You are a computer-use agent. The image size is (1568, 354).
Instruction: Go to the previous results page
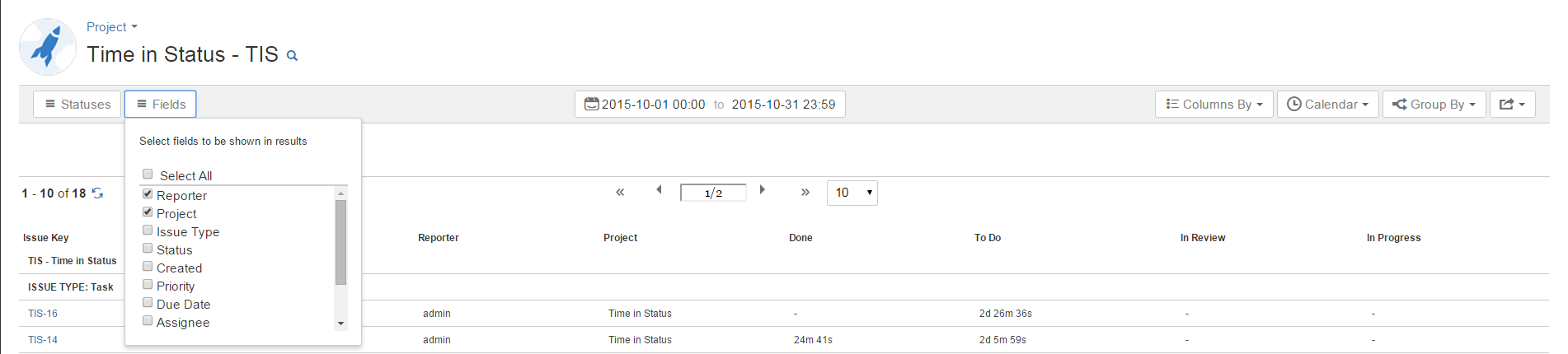pyautogui.click(x=659, y=190)
